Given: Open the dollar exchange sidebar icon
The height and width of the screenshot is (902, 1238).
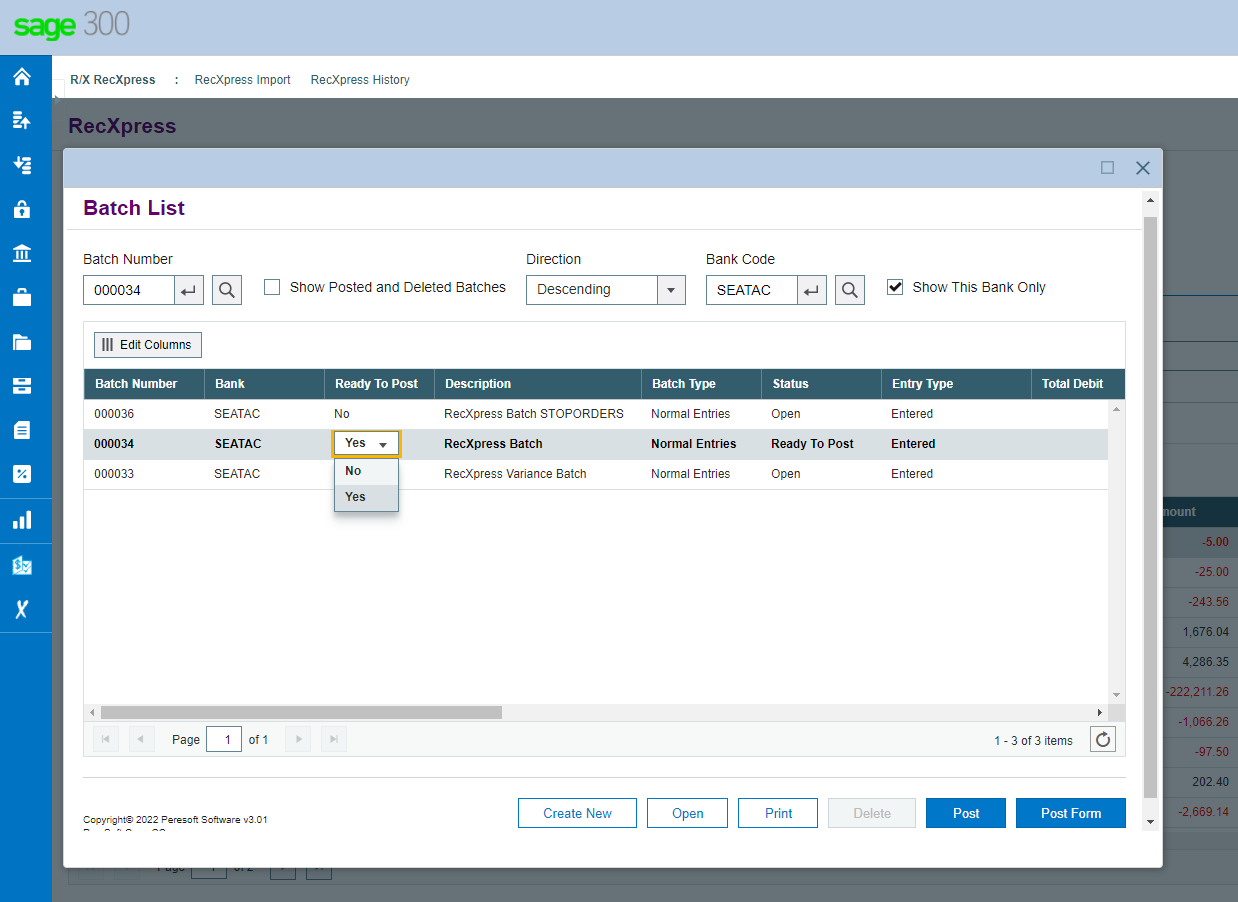Looking at the screenshot, I should click(22, 566).
